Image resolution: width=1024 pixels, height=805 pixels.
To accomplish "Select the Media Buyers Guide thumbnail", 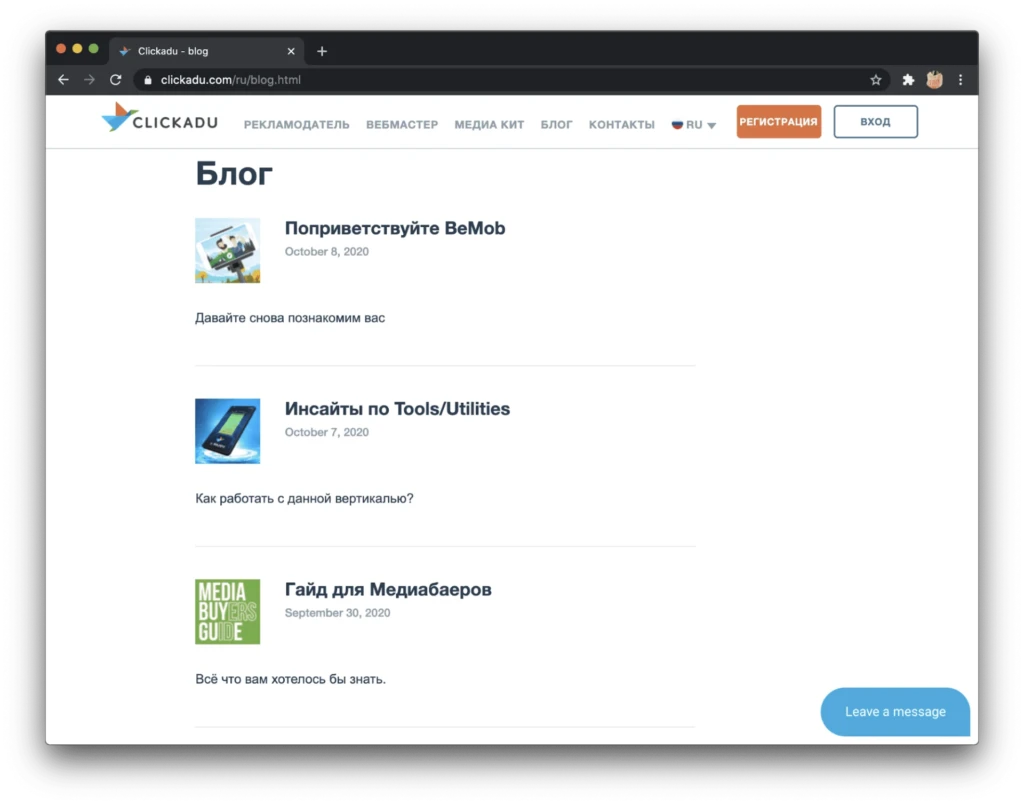I will coord(227,612).
